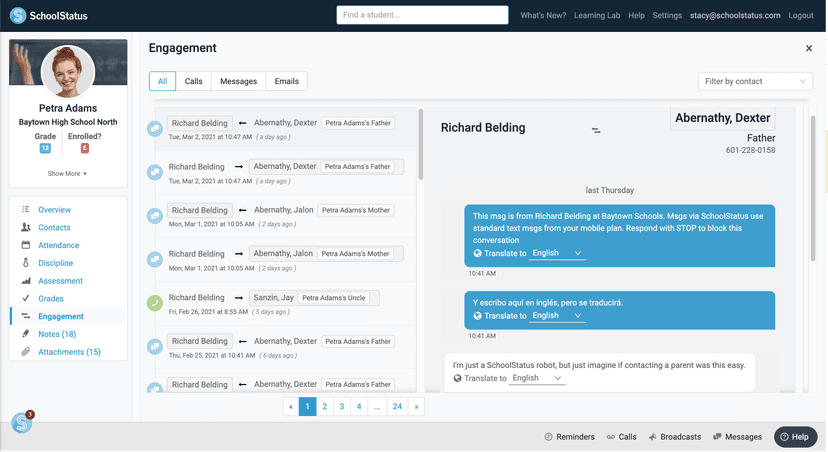
Task: Close the Engagement panel
Action: pos(809,48)
